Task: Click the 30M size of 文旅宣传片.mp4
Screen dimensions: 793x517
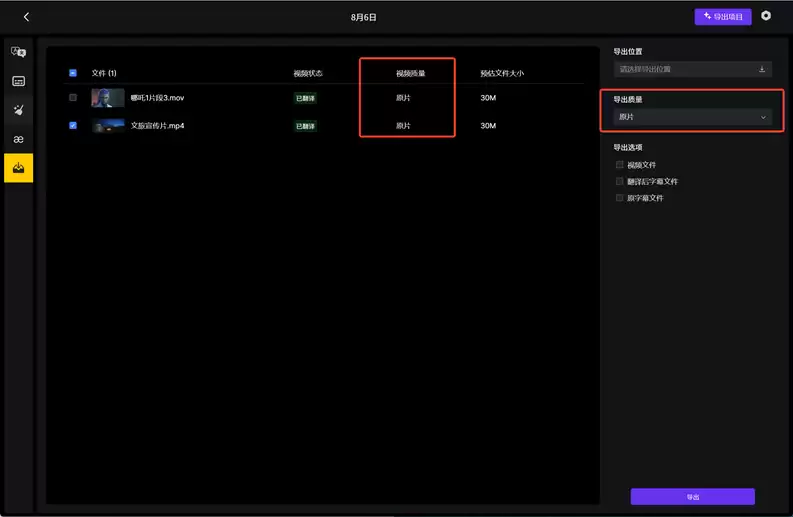Action: click(x=488, y=125)
